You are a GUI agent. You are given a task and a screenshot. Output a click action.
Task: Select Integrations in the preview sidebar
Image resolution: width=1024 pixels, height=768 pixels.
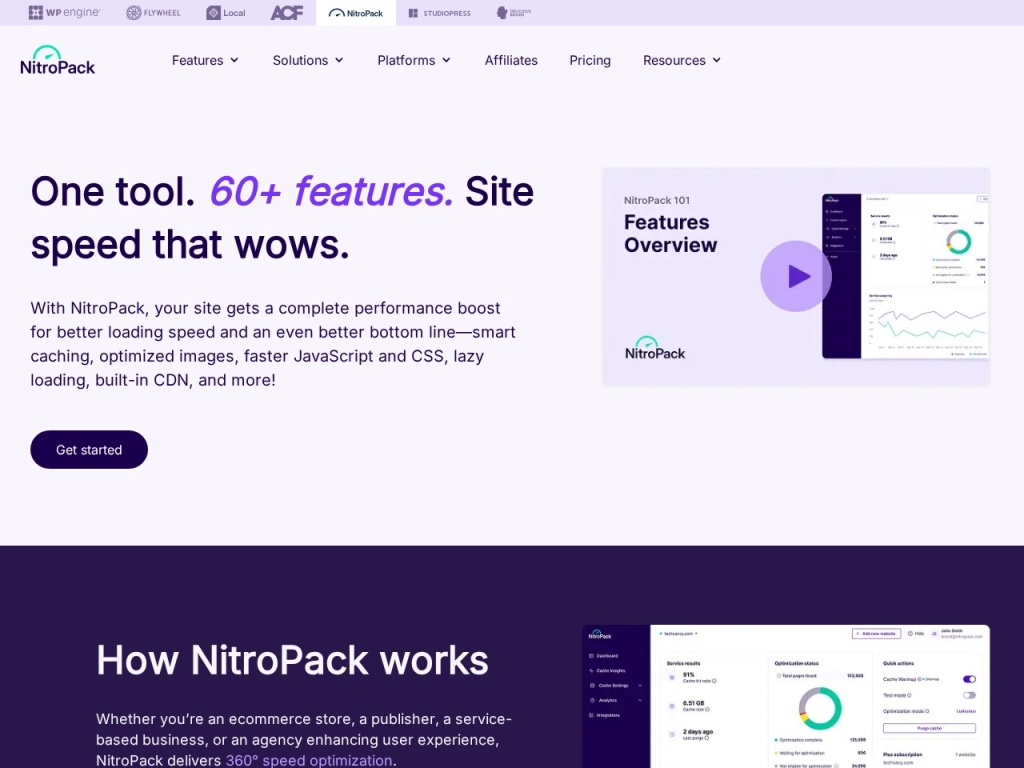(x=604, y=715)
